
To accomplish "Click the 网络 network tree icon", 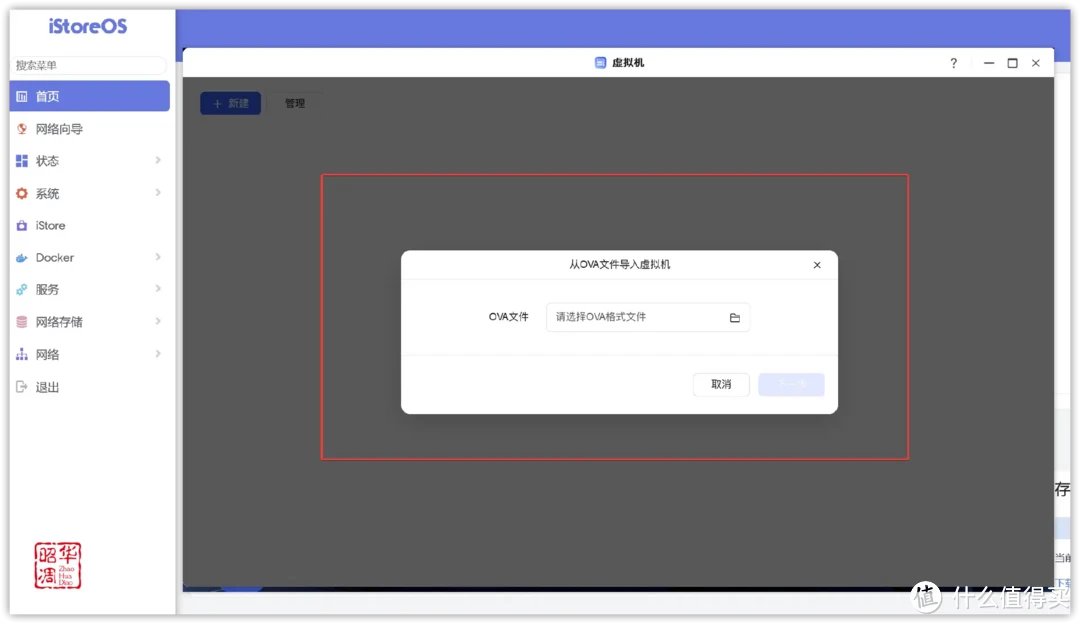I will tap(22, 354).
